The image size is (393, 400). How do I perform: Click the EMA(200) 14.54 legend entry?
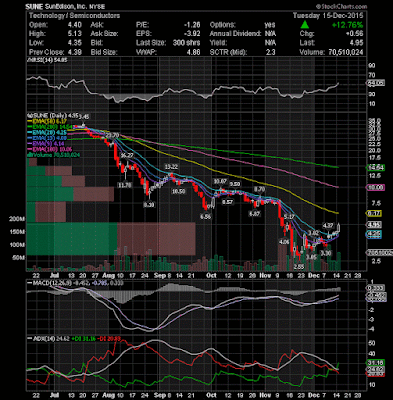tap(49, 127)
